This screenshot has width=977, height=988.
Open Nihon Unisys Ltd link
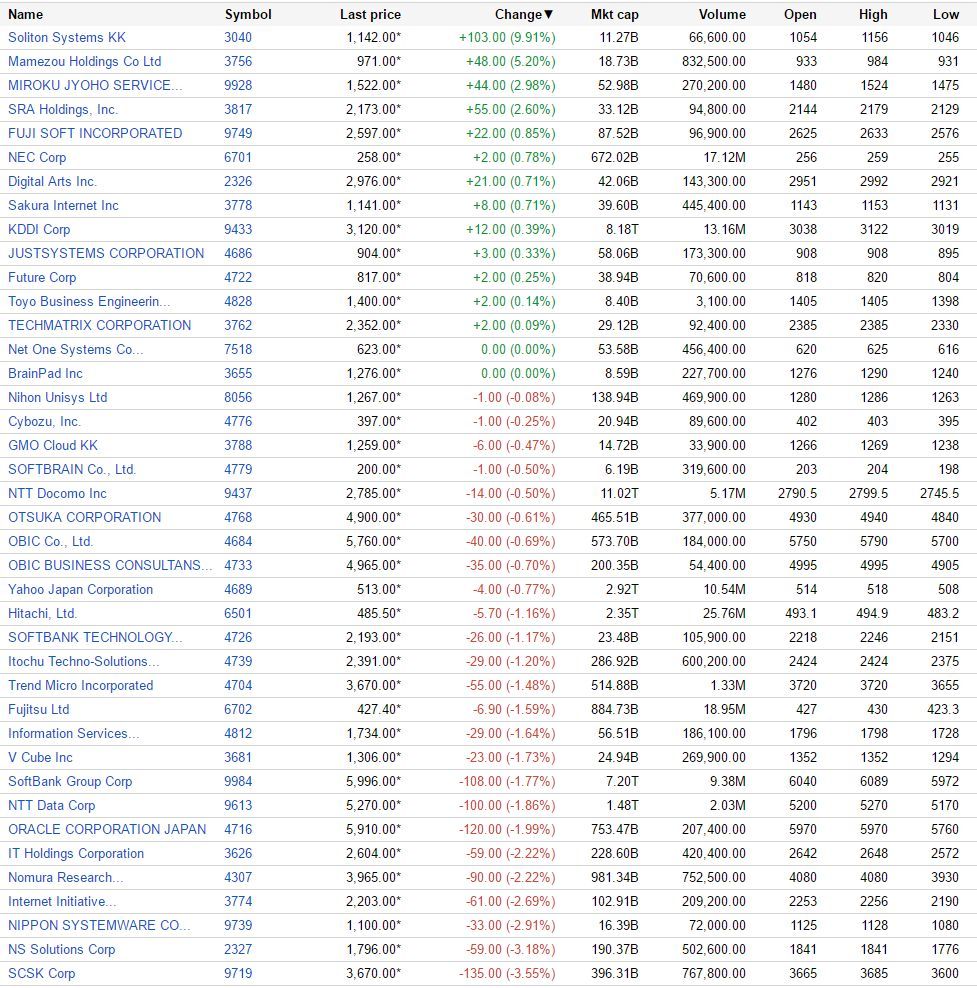[x=57, y=398]
